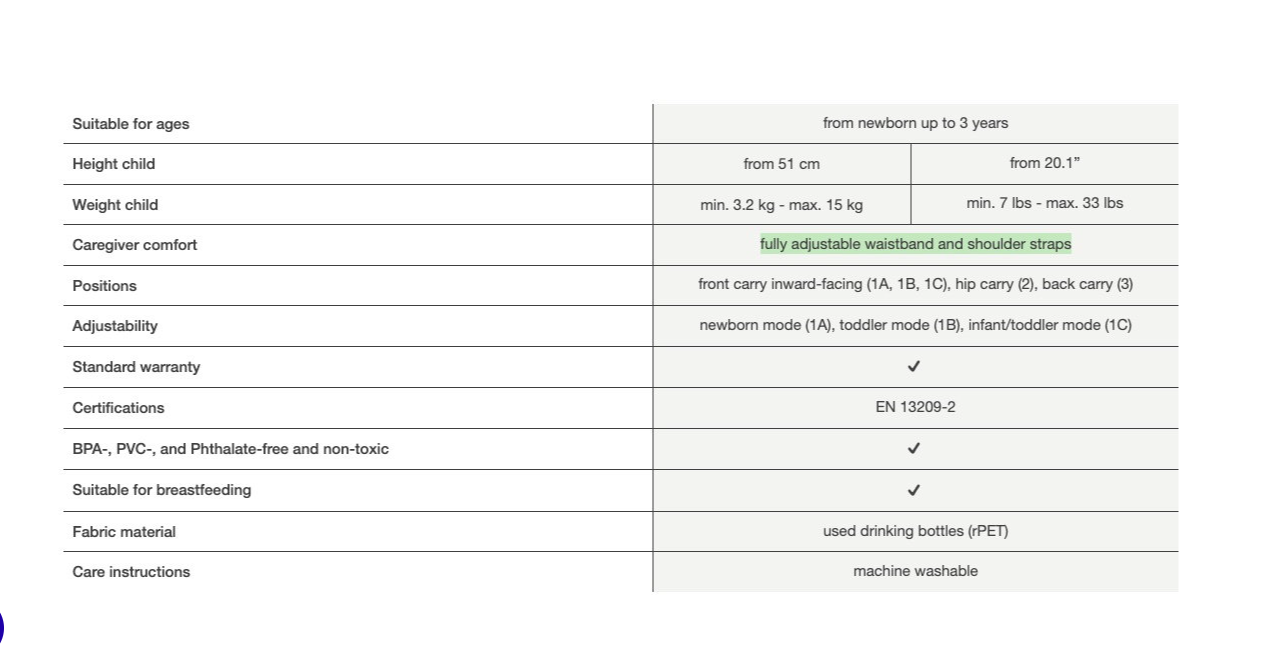Click the "from 20.1”" height cell
The image size is (1287, 654).
(1044, 163)
